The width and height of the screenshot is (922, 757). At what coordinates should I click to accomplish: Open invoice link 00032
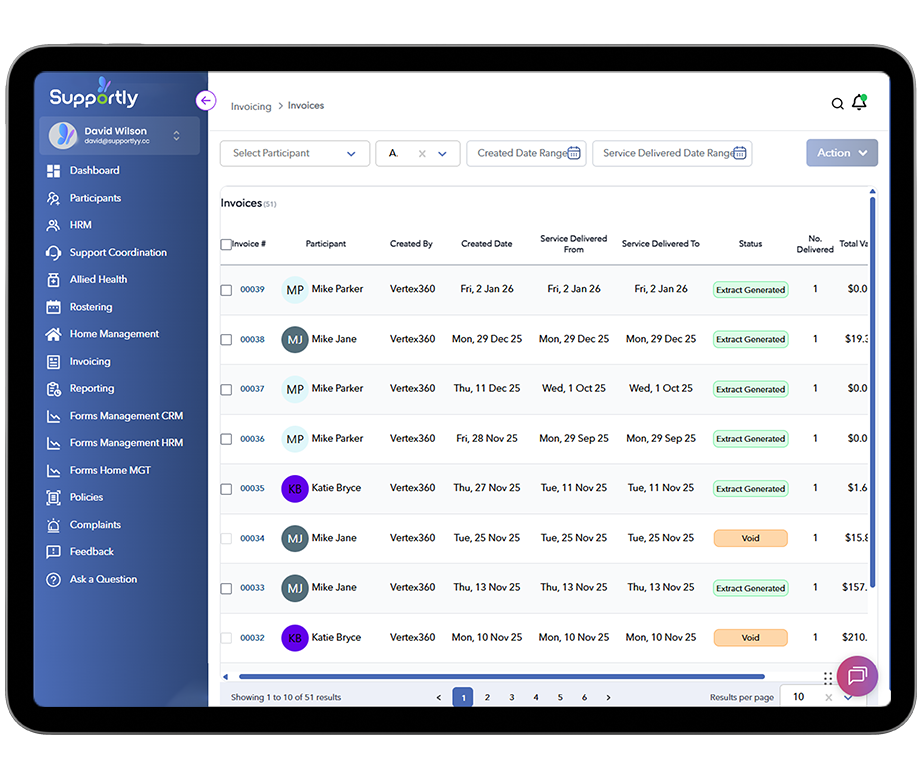(x=252, y=638)
